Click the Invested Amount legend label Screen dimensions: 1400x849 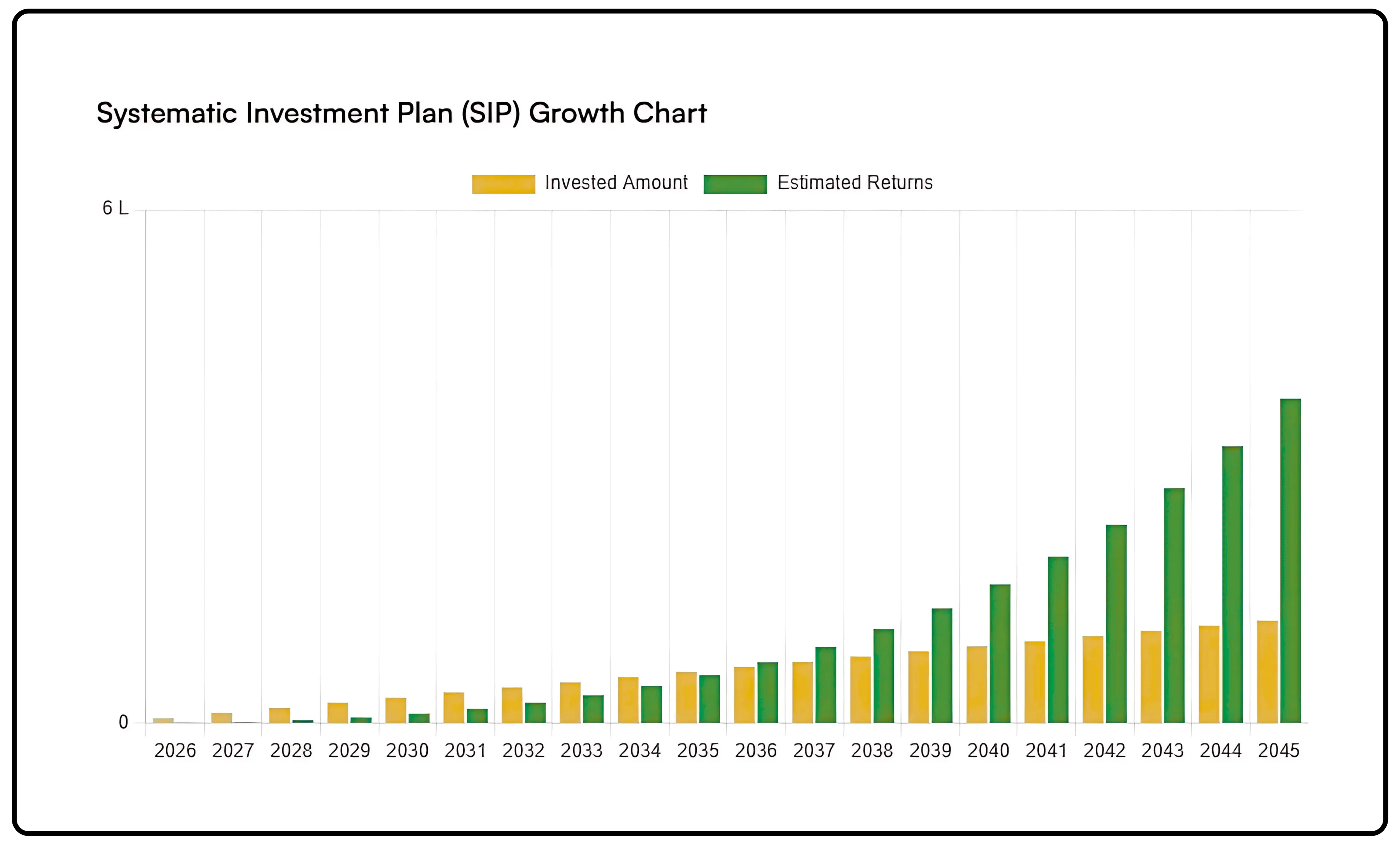[617, 183]
